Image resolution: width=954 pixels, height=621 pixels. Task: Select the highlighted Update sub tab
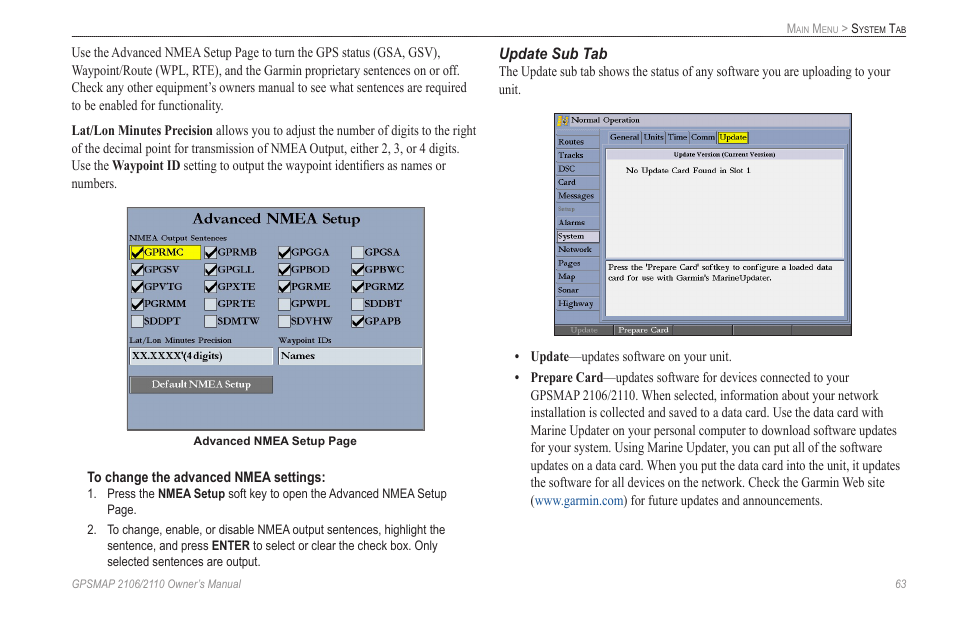[733, 137]
